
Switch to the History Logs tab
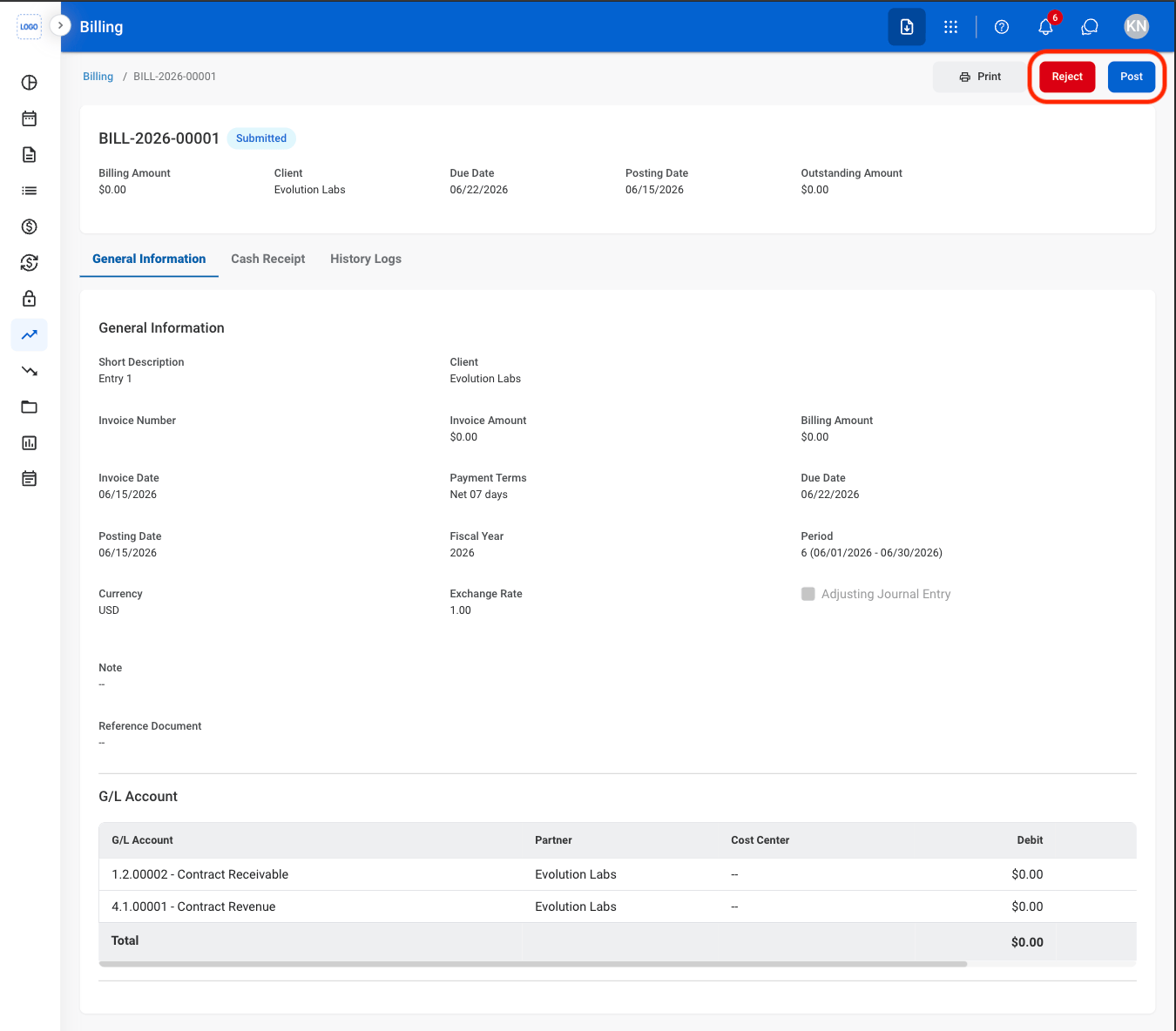[366, 259]
